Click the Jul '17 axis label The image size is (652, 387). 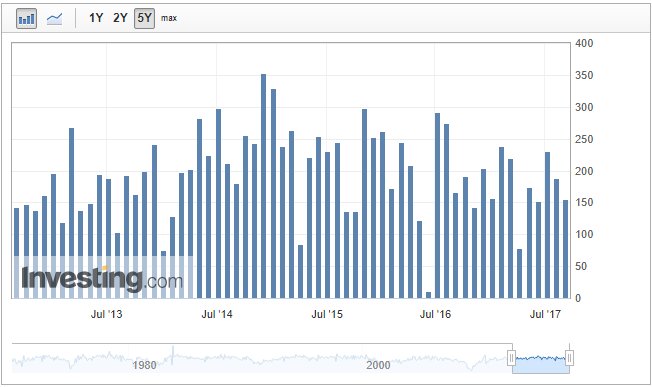[x=545, y=314]
